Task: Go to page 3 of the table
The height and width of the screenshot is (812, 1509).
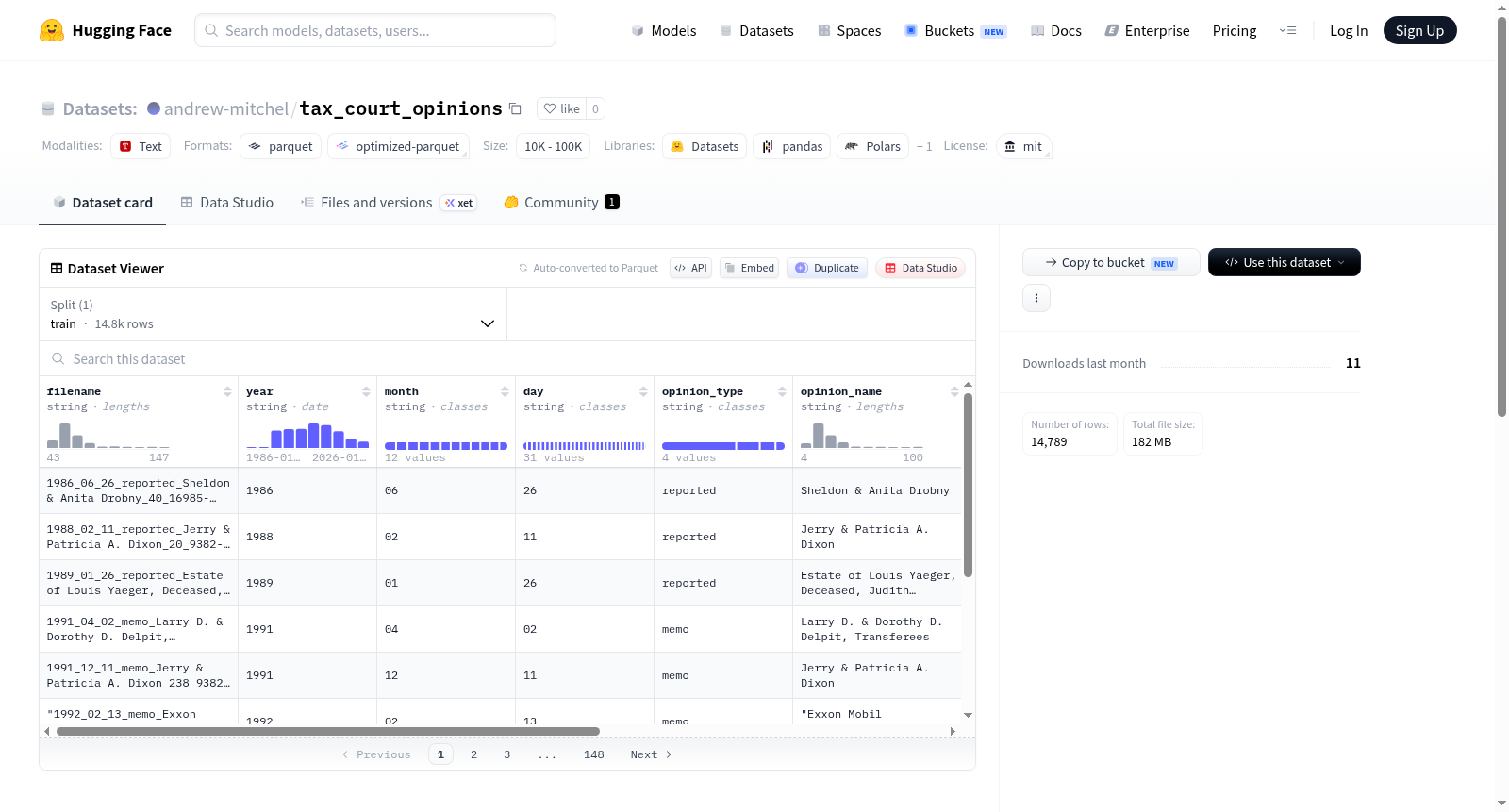Action: point(507,754)
